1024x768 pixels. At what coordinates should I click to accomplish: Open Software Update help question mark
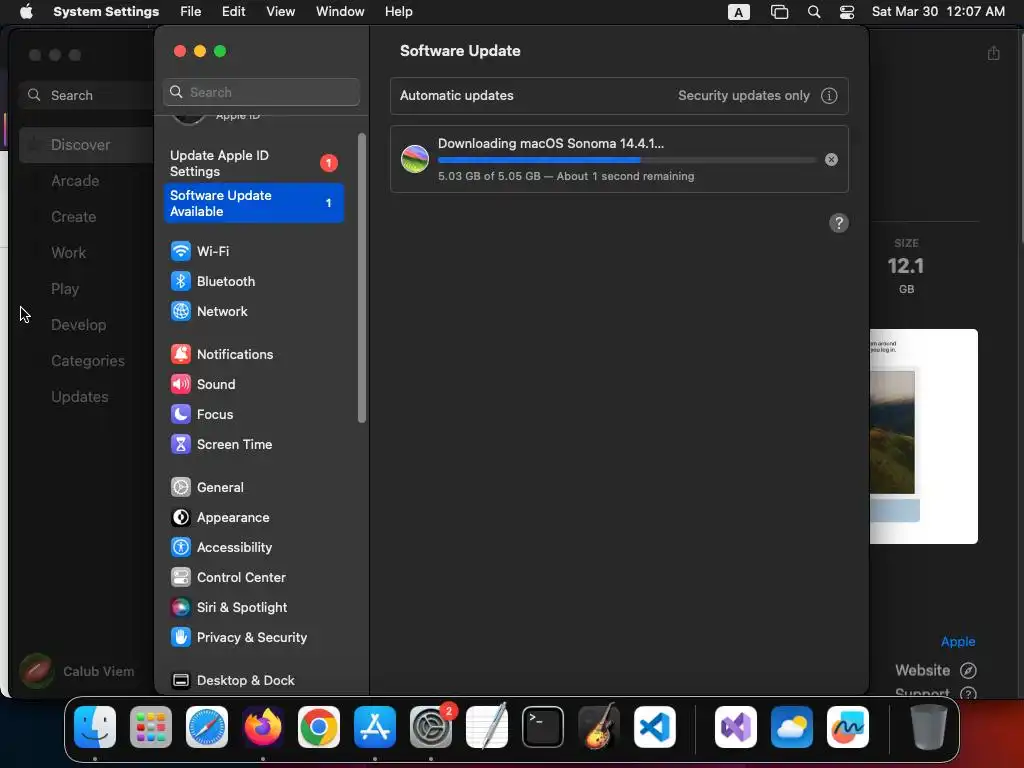[839, 223]
